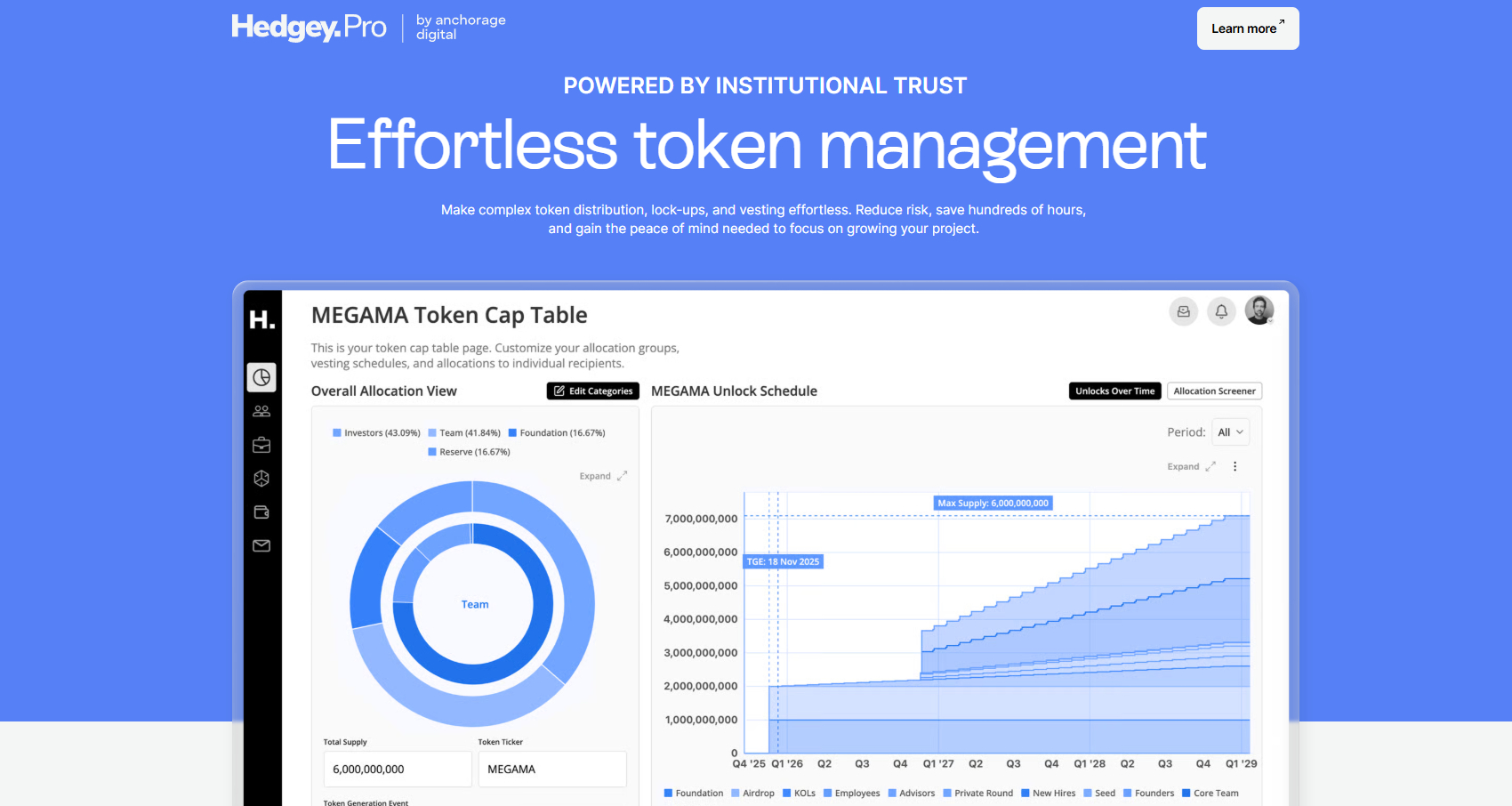Click the envelope mail icon in sidebar
Screen dimensions: 1512x806
261,545
